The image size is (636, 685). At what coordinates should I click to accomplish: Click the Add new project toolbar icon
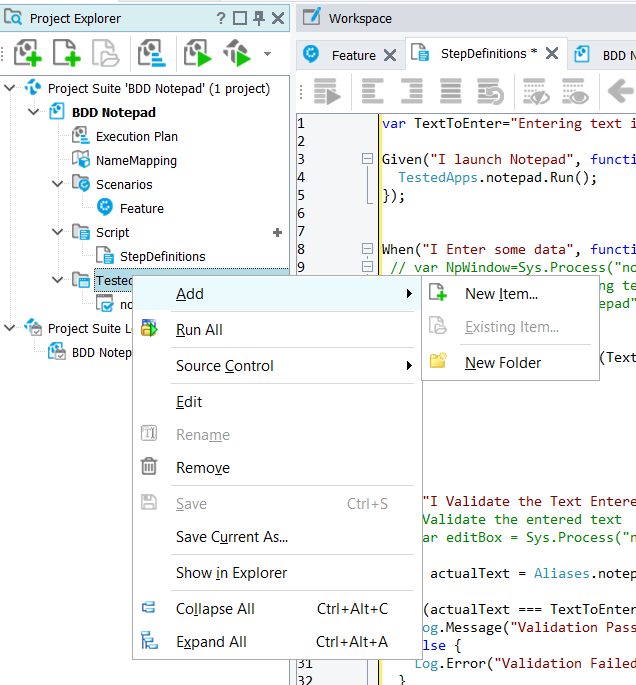pos(28,53)
